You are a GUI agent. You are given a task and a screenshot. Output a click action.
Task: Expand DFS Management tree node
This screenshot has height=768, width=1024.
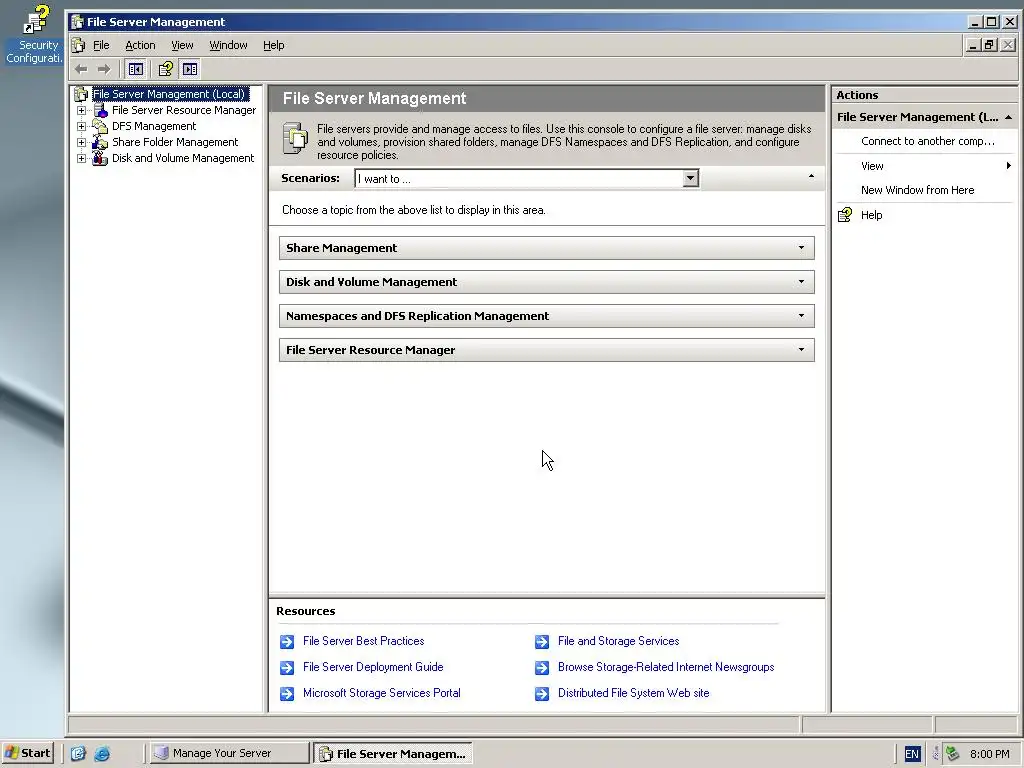[82, 126]
